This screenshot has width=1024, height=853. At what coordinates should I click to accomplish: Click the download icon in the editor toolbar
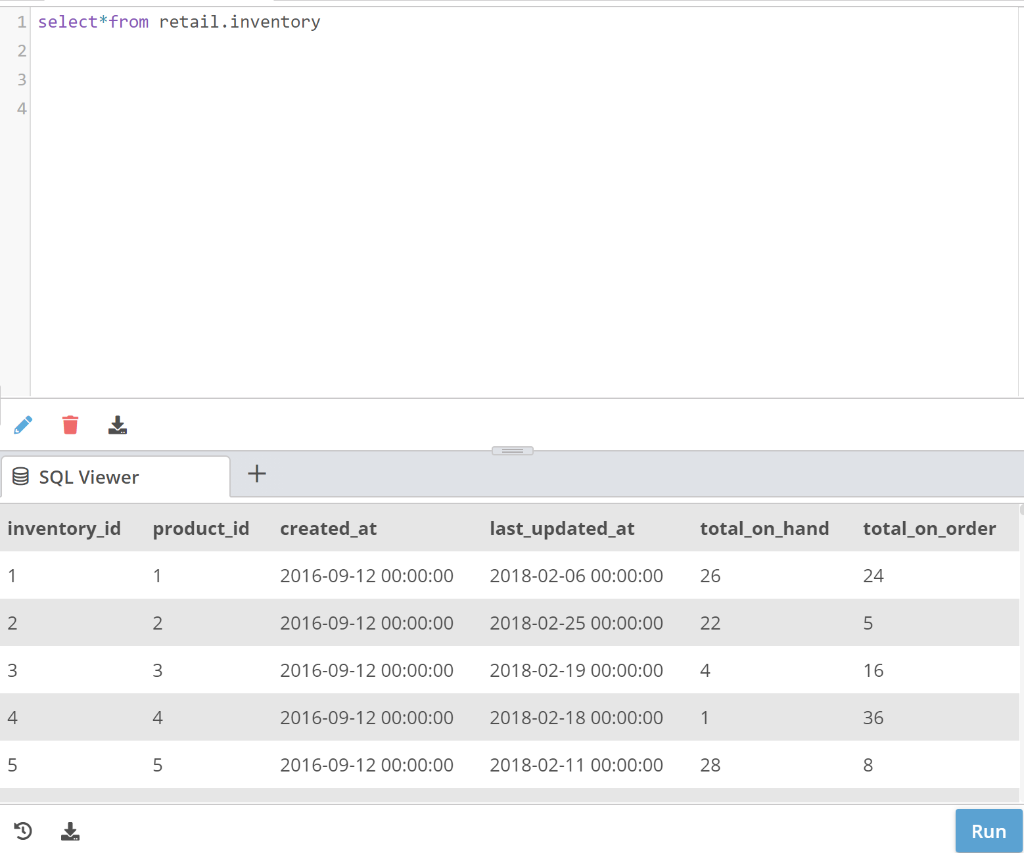[x=117, y=424]
